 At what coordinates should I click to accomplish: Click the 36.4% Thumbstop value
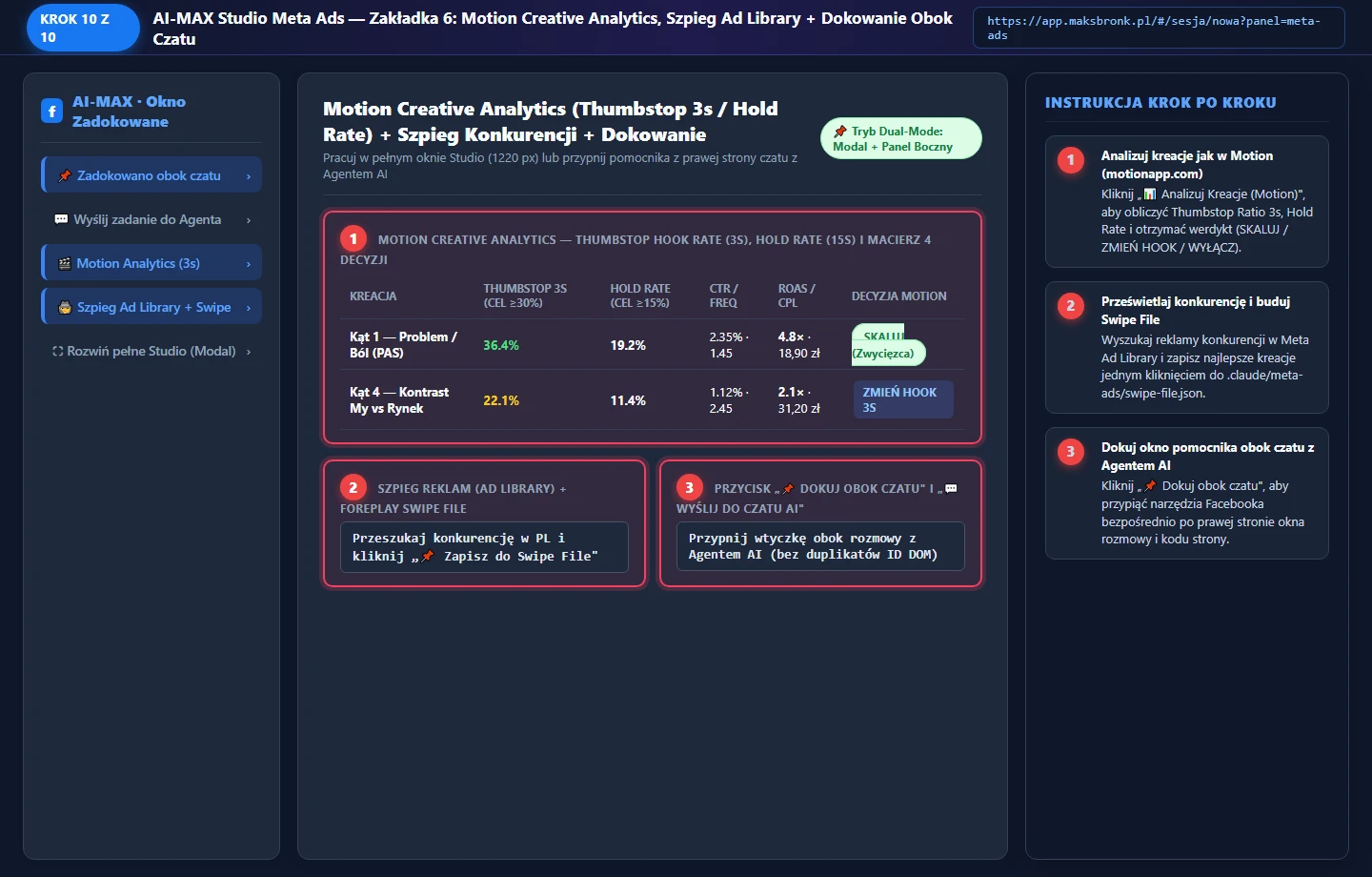click(501, 345)
